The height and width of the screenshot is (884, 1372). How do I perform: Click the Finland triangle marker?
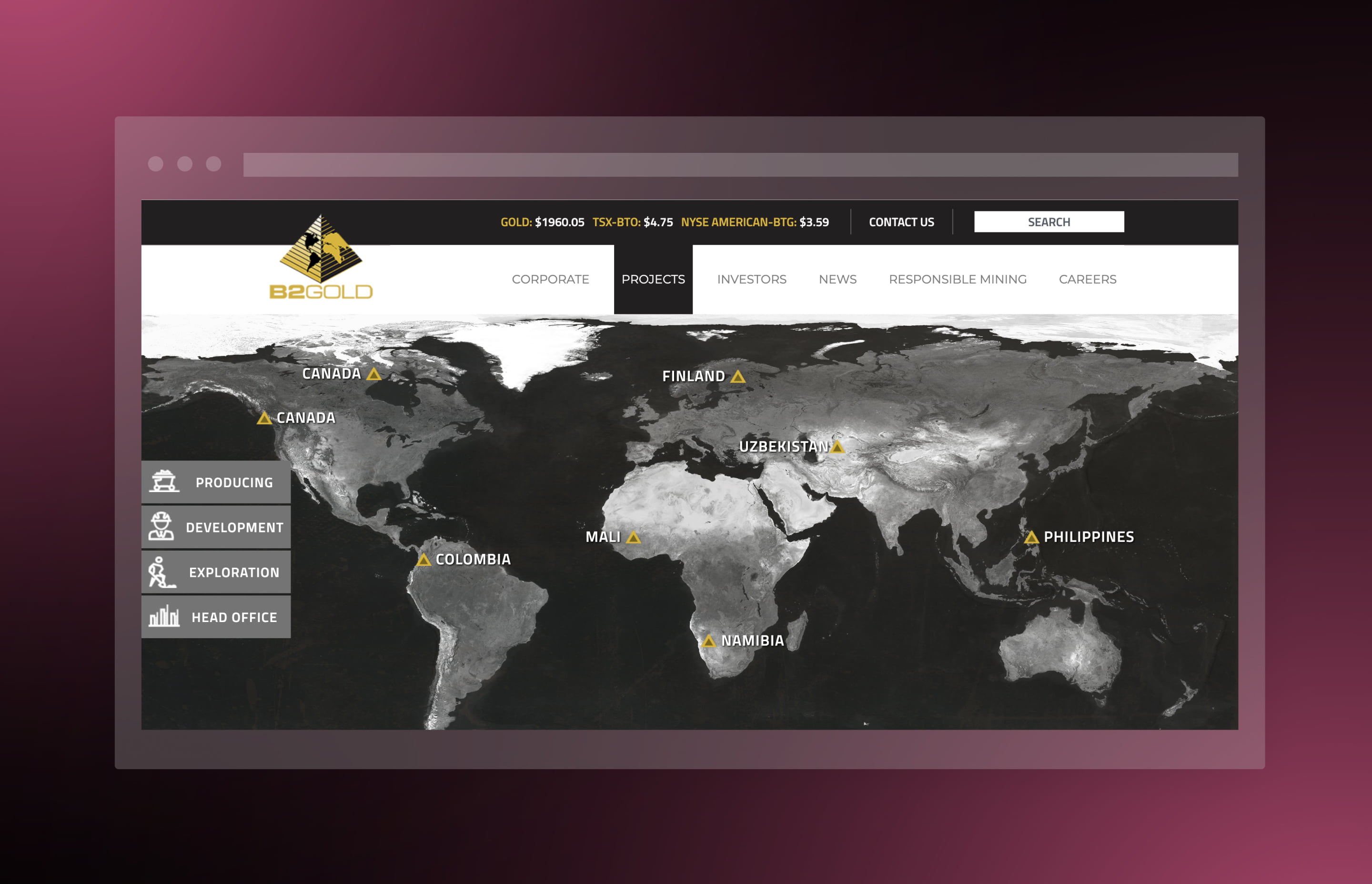coord(737,377)
